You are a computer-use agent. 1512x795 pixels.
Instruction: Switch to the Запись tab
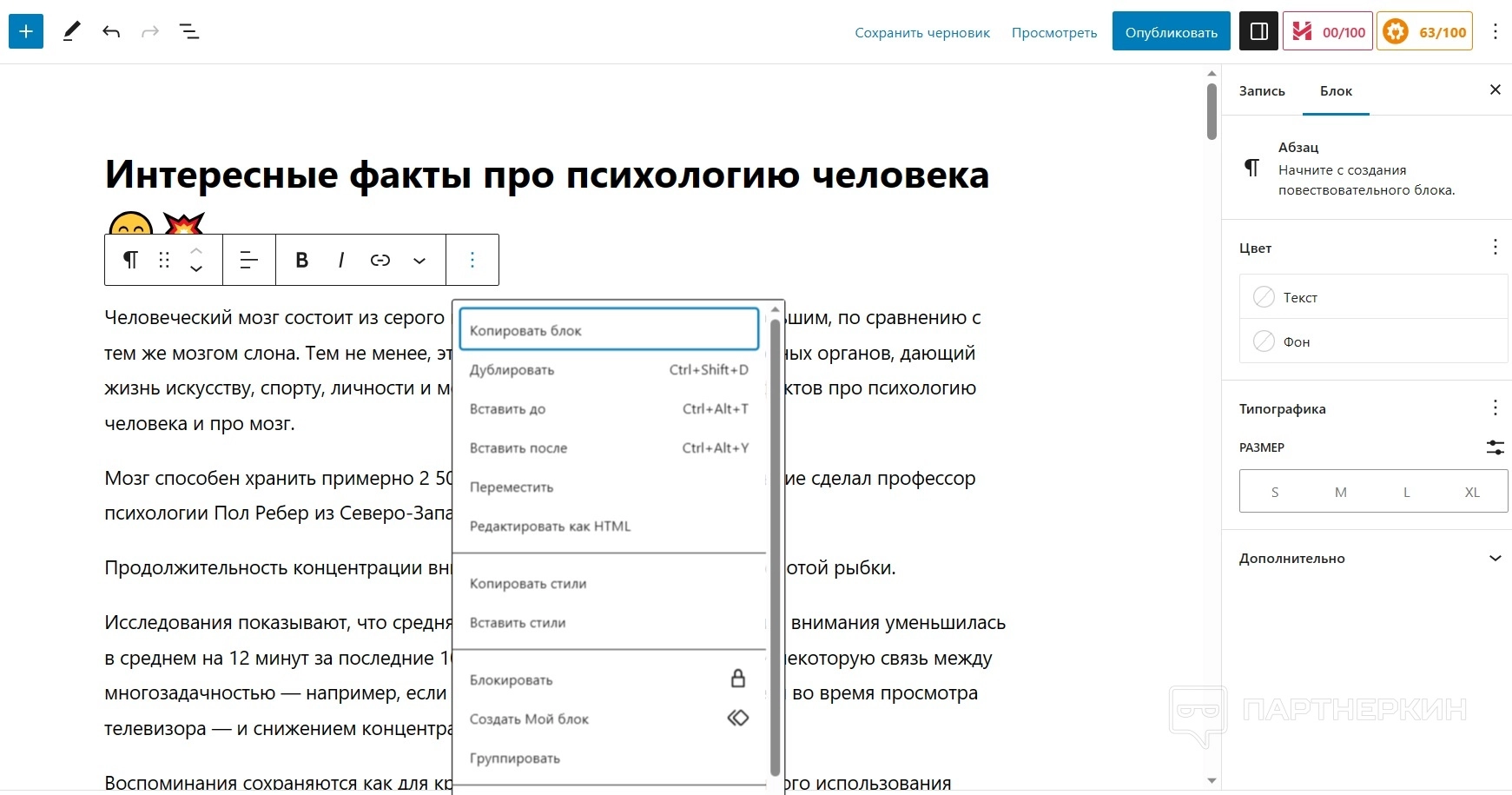[x=1262, y=91]
